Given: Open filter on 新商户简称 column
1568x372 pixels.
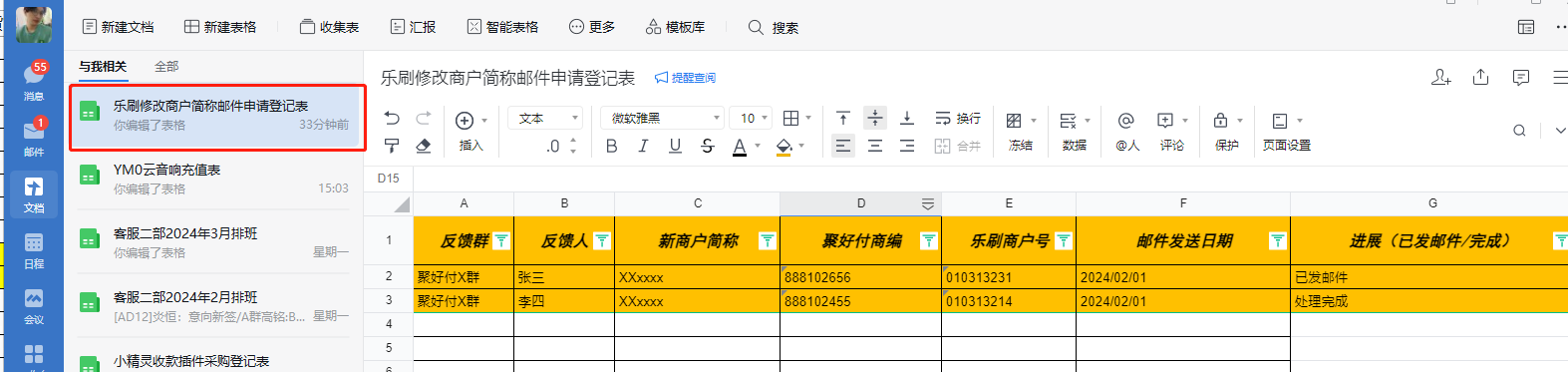Looking at the screenshot, I should [x=767, y=240].
